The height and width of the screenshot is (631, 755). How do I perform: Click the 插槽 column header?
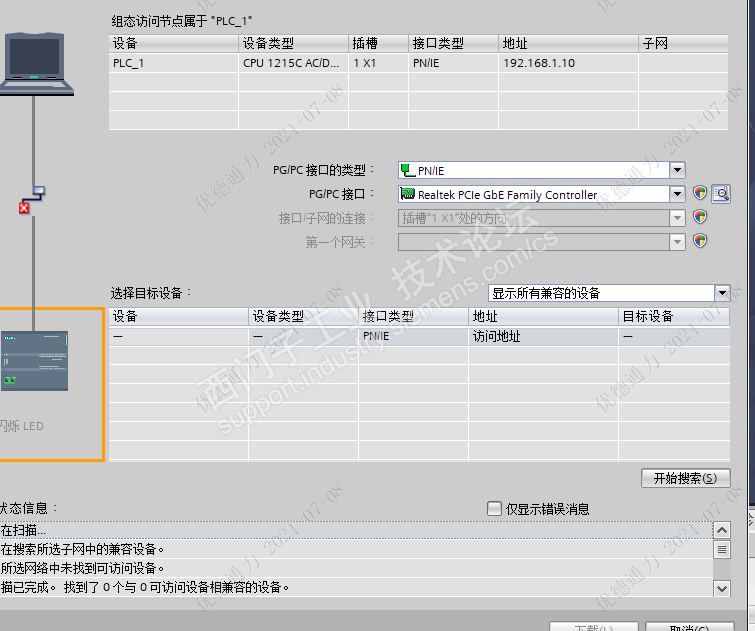[378, 43]
